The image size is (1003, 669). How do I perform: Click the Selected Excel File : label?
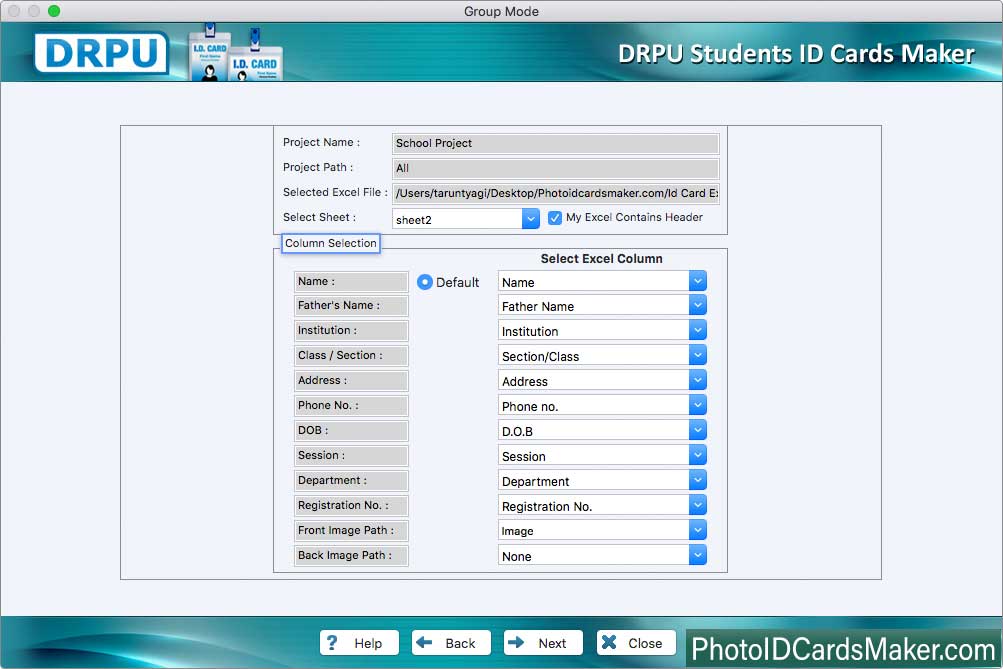coord(335,193)
